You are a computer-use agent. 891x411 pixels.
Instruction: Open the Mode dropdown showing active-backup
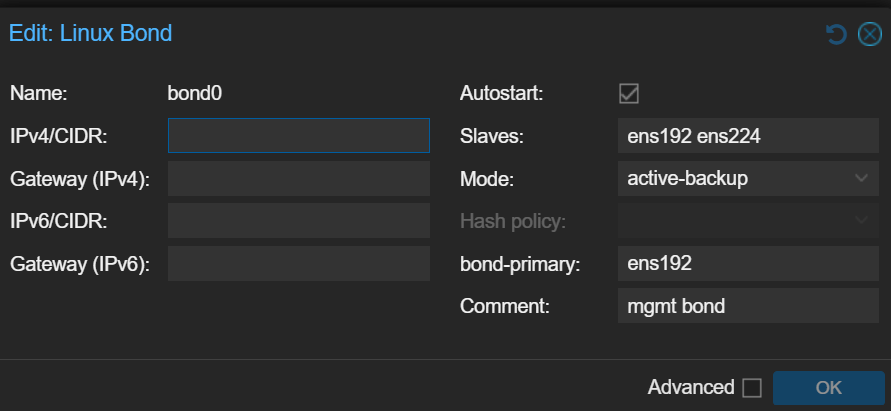point(748,178)
